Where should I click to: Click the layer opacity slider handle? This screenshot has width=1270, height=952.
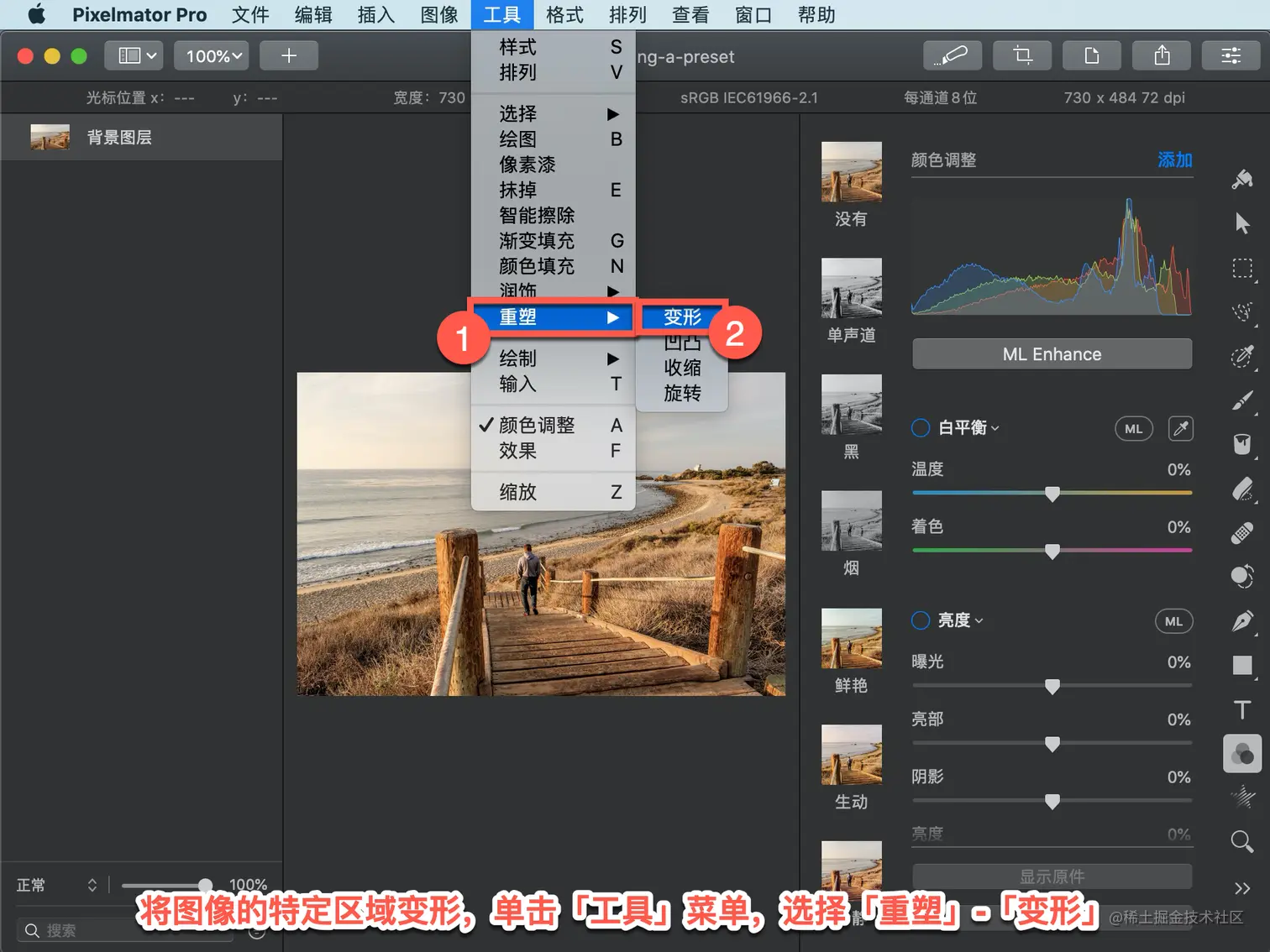tap(205, 886)
